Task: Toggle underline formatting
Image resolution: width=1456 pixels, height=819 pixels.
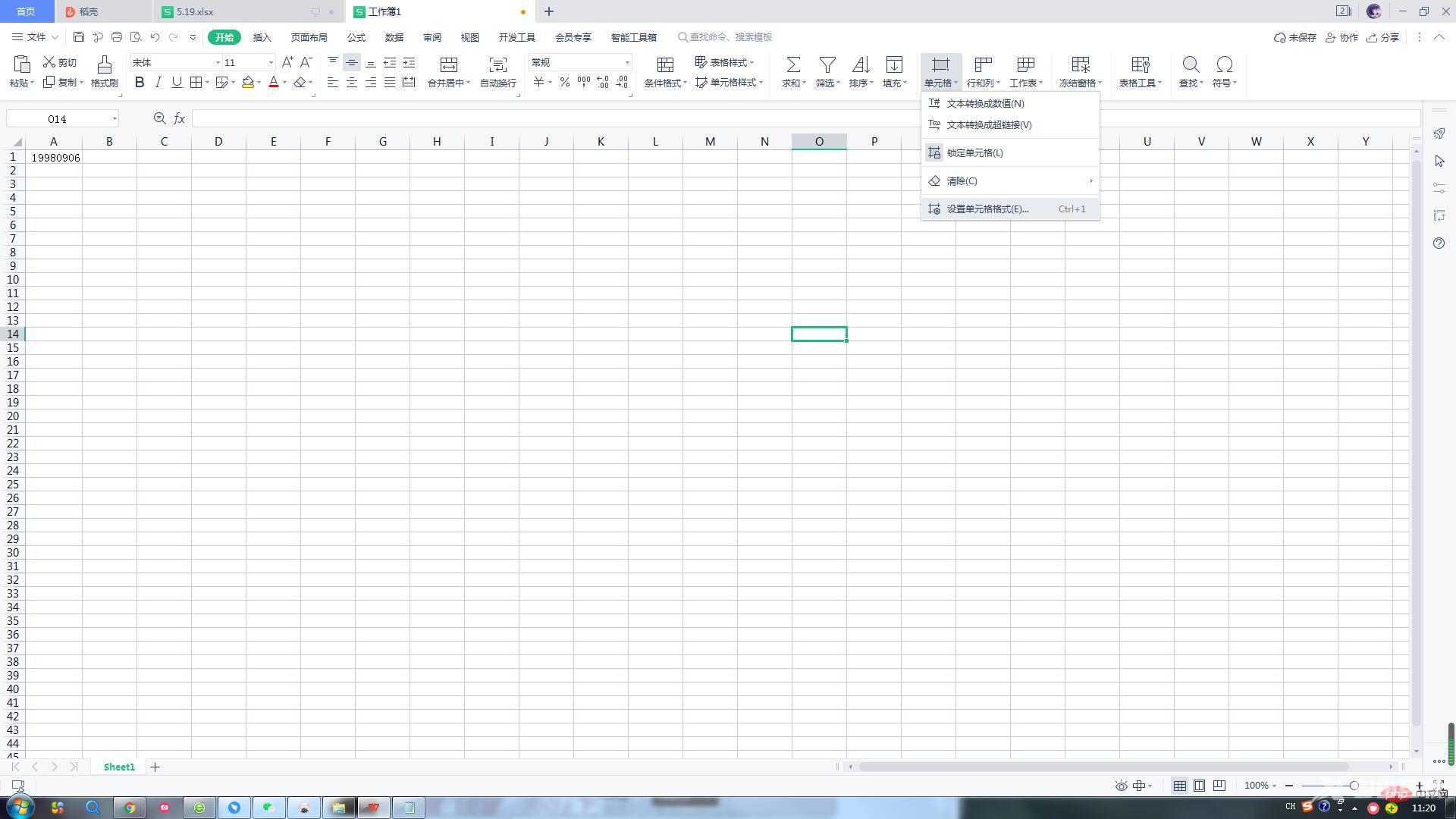Action: tap(177, 83)
